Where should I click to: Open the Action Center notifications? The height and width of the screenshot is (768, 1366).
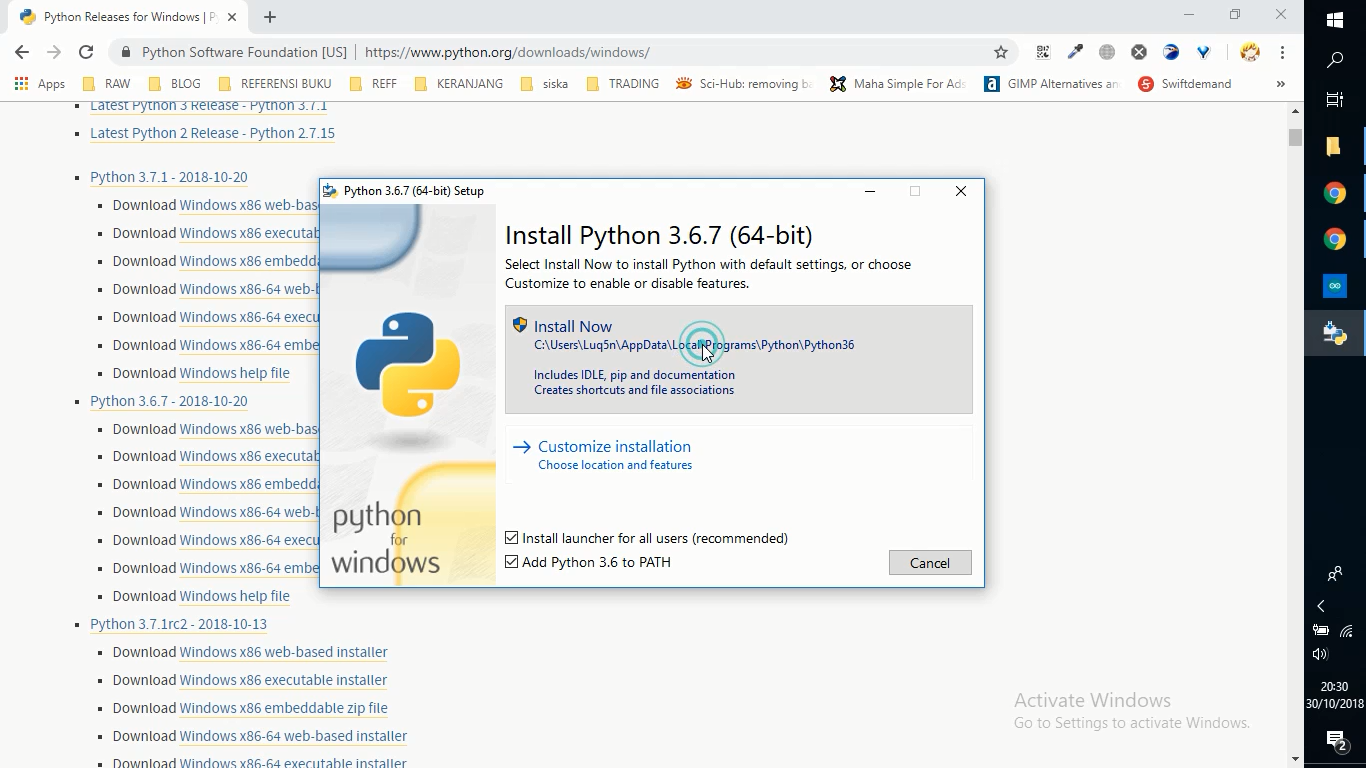tap(1336, 740)
